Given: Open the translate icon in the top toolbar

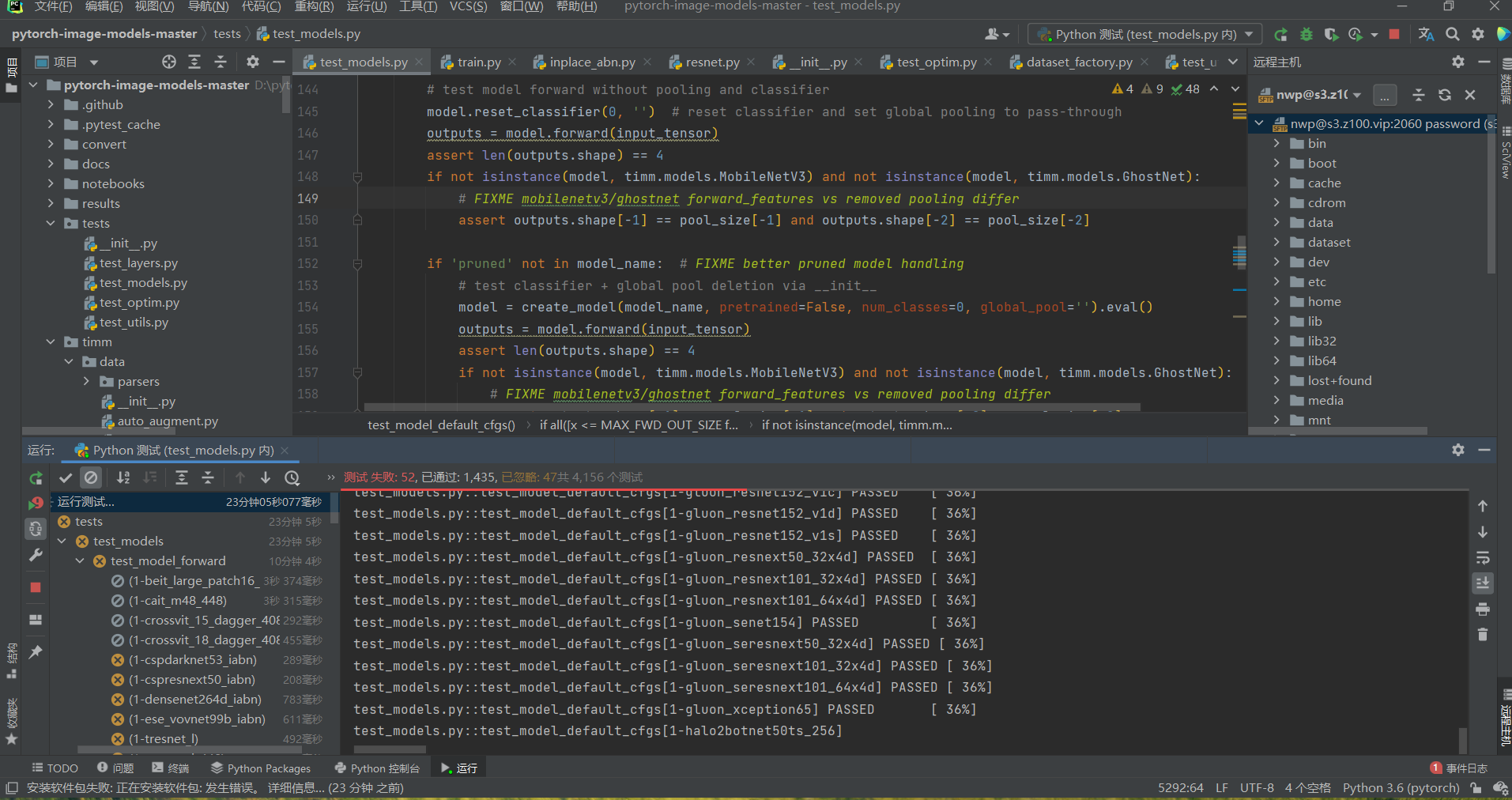Looking at the screenshot, I should (x=1426, y=35).
